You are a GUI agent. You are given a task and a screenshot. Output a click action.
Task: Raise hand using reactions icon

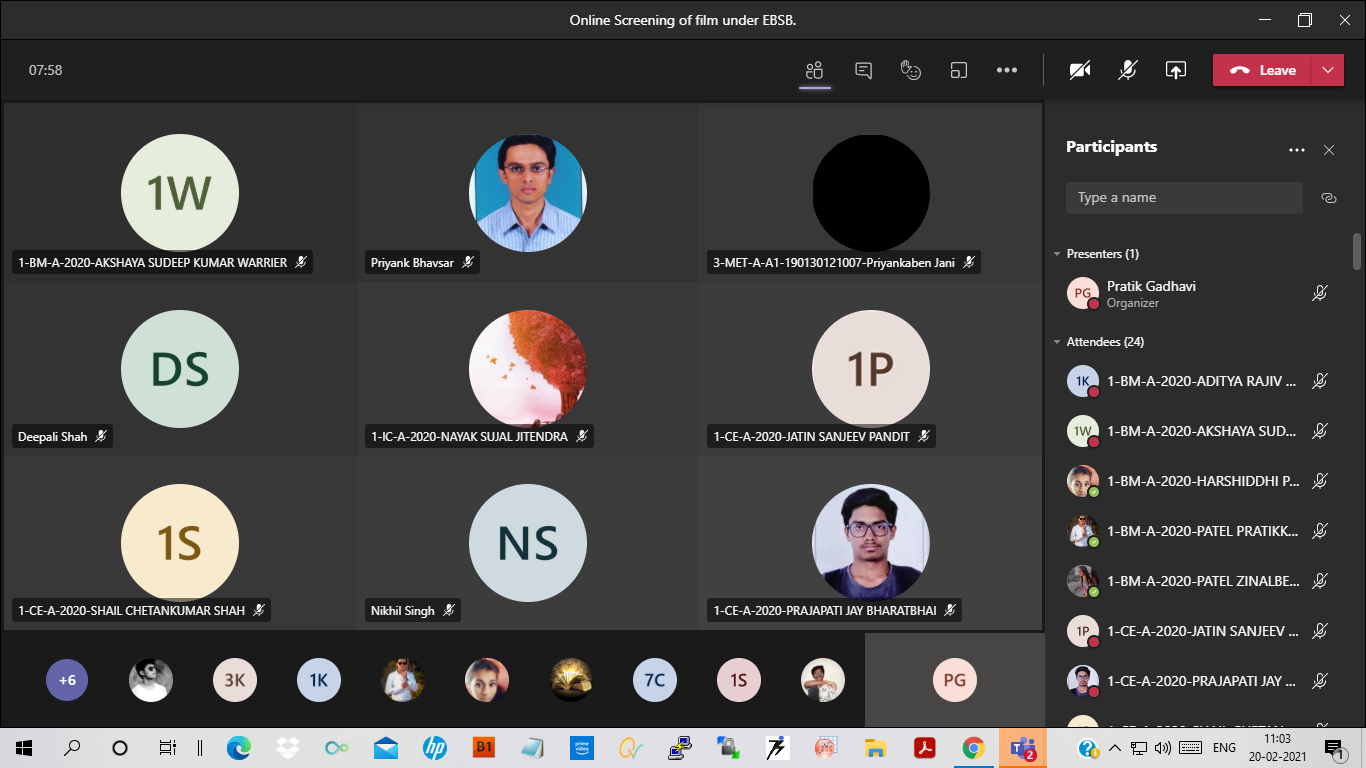pyautogui.click(x=911, y=70)
